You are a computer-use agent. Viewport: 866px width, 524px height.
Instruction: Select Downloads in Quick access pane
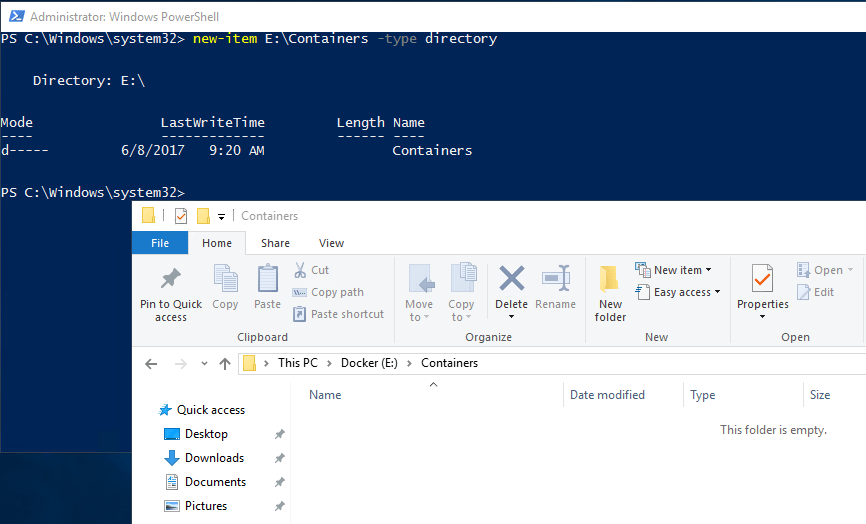214,458
